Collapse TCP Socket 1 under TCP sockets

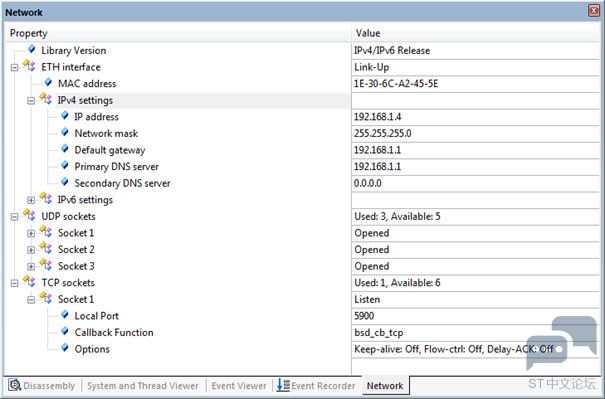pyautogui.click(x=31, y=300)
